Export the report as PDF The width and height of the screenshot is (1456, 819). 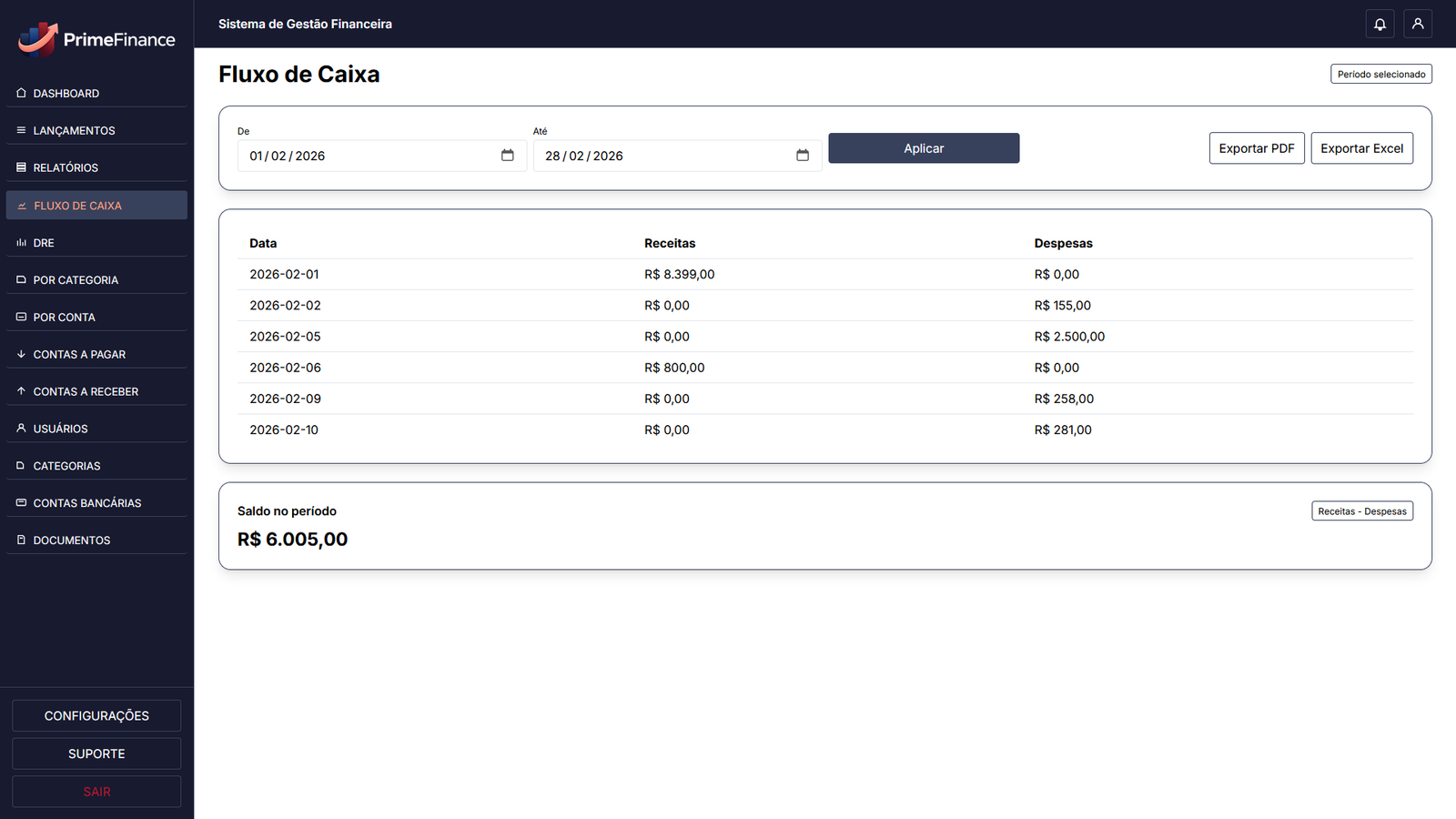tap(1256, 147)
